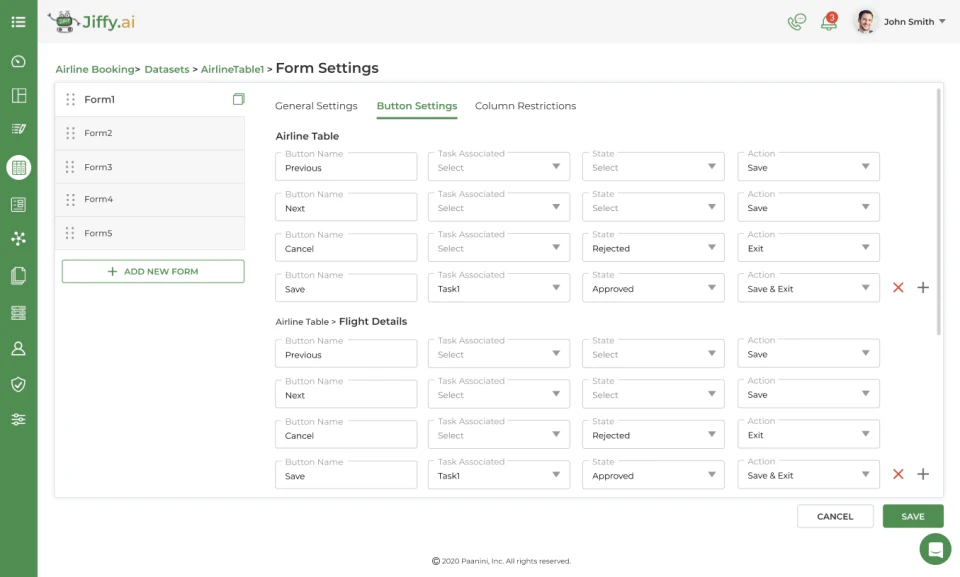Switch to the General Settings tab

click(316, 105)
